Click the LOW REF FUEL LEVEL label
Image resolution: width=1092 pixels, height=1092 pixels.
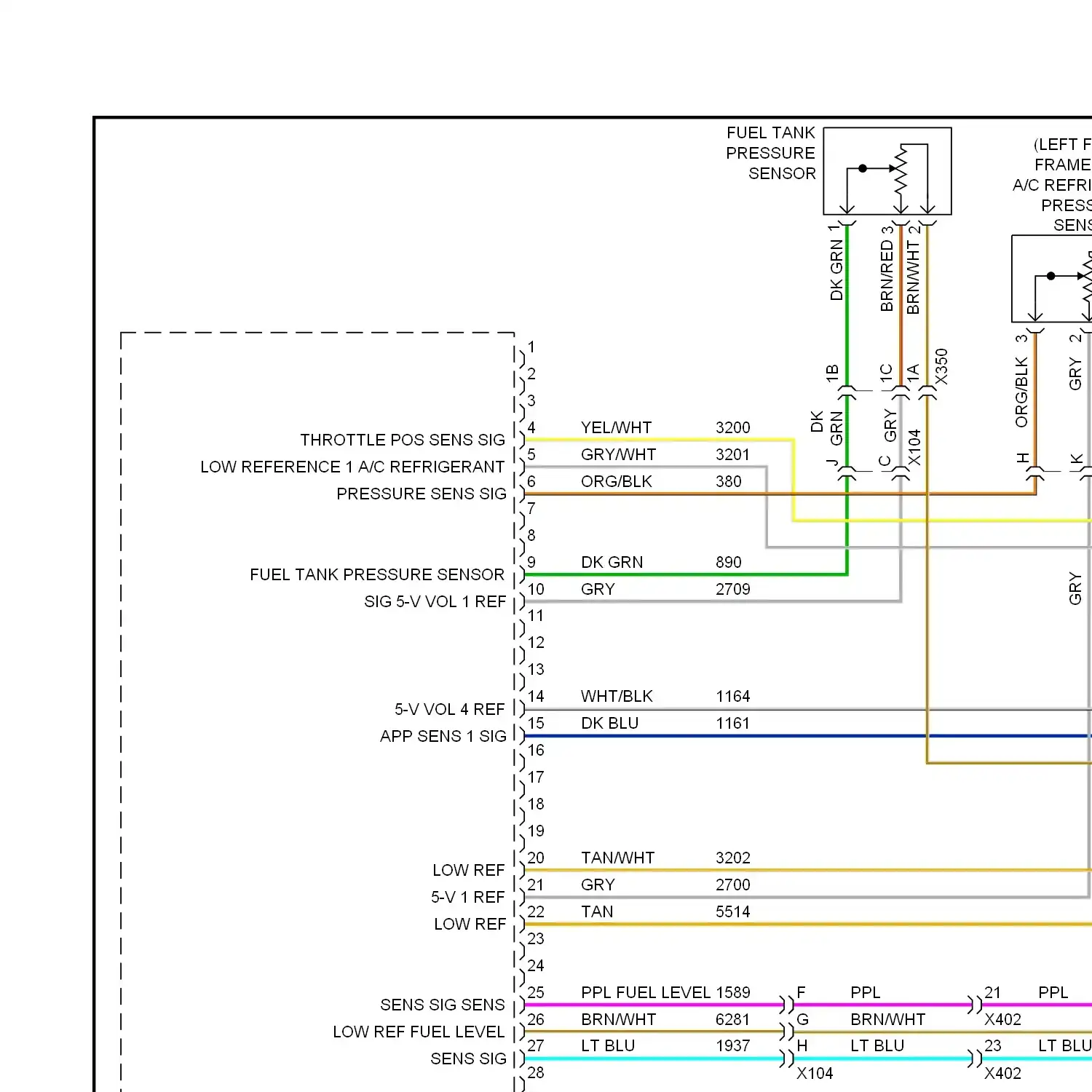tap(419, 1032)
